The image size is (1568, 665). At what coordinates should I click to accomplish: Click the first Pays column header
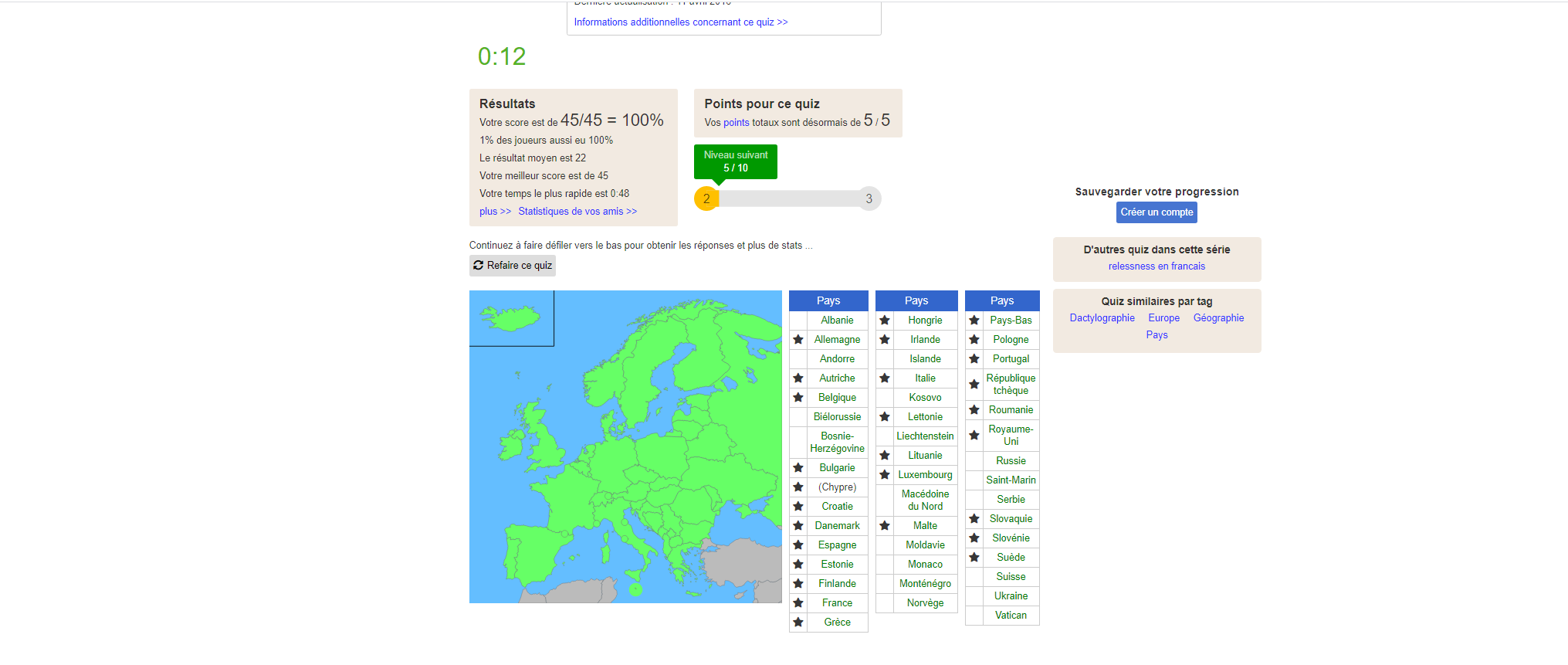(x=828, y=300)
